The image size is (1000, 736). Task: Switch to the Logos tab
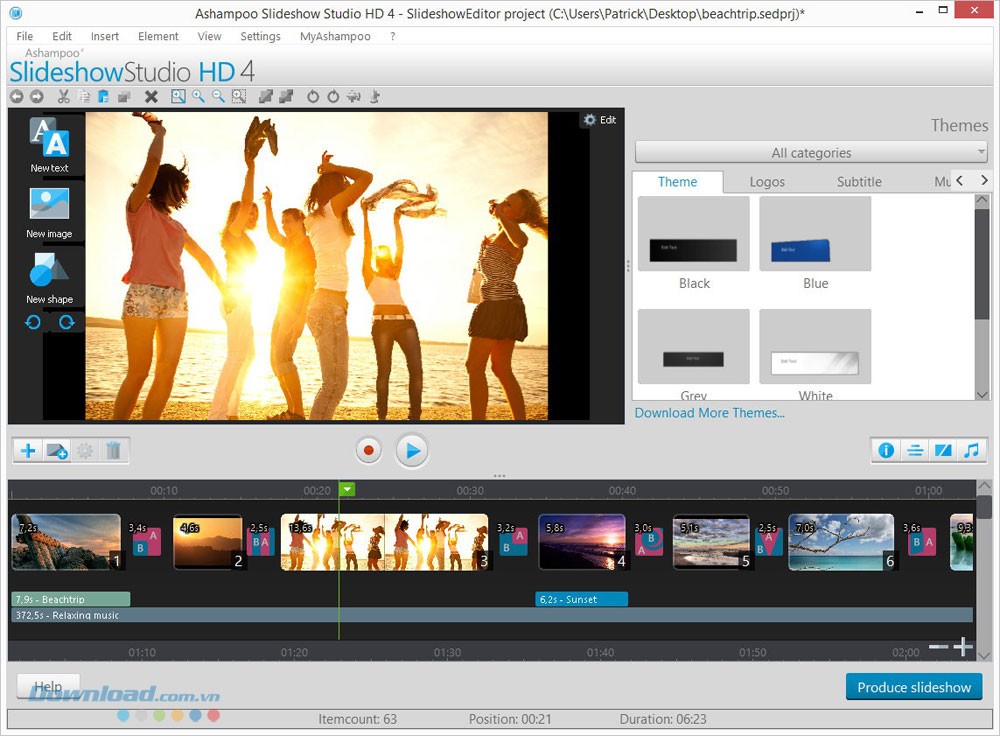767,182
